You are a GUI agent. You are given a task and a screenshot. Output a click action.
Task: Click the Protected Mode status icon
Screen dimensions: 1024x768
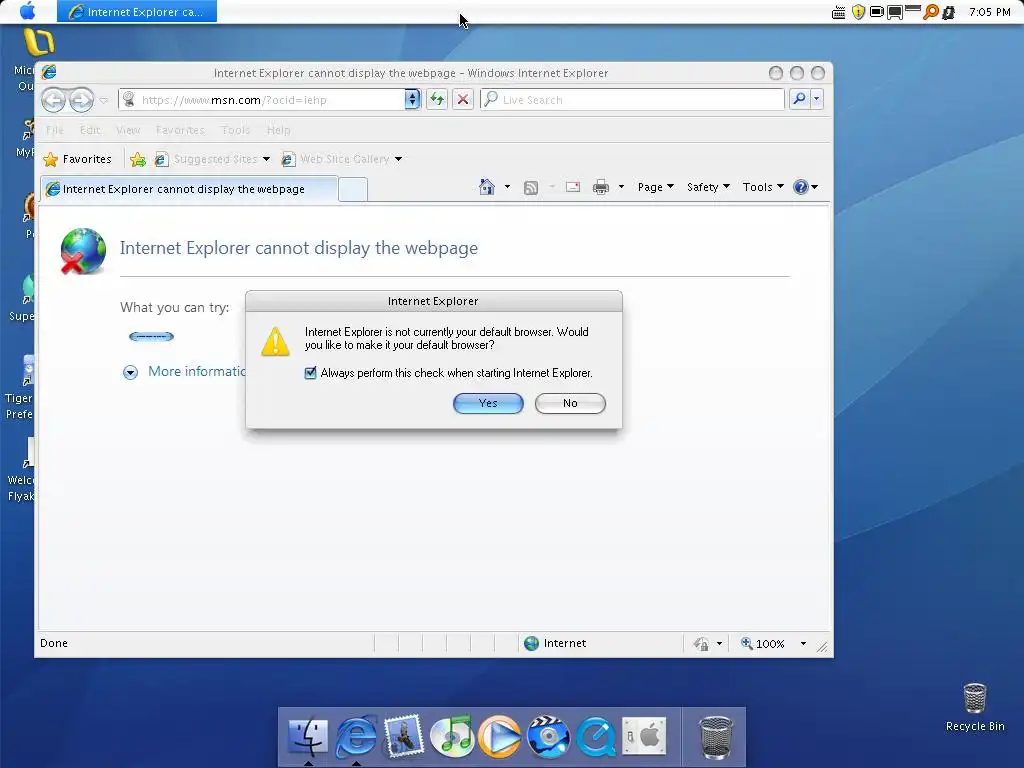pyautogui.click(x=701, y=644)
